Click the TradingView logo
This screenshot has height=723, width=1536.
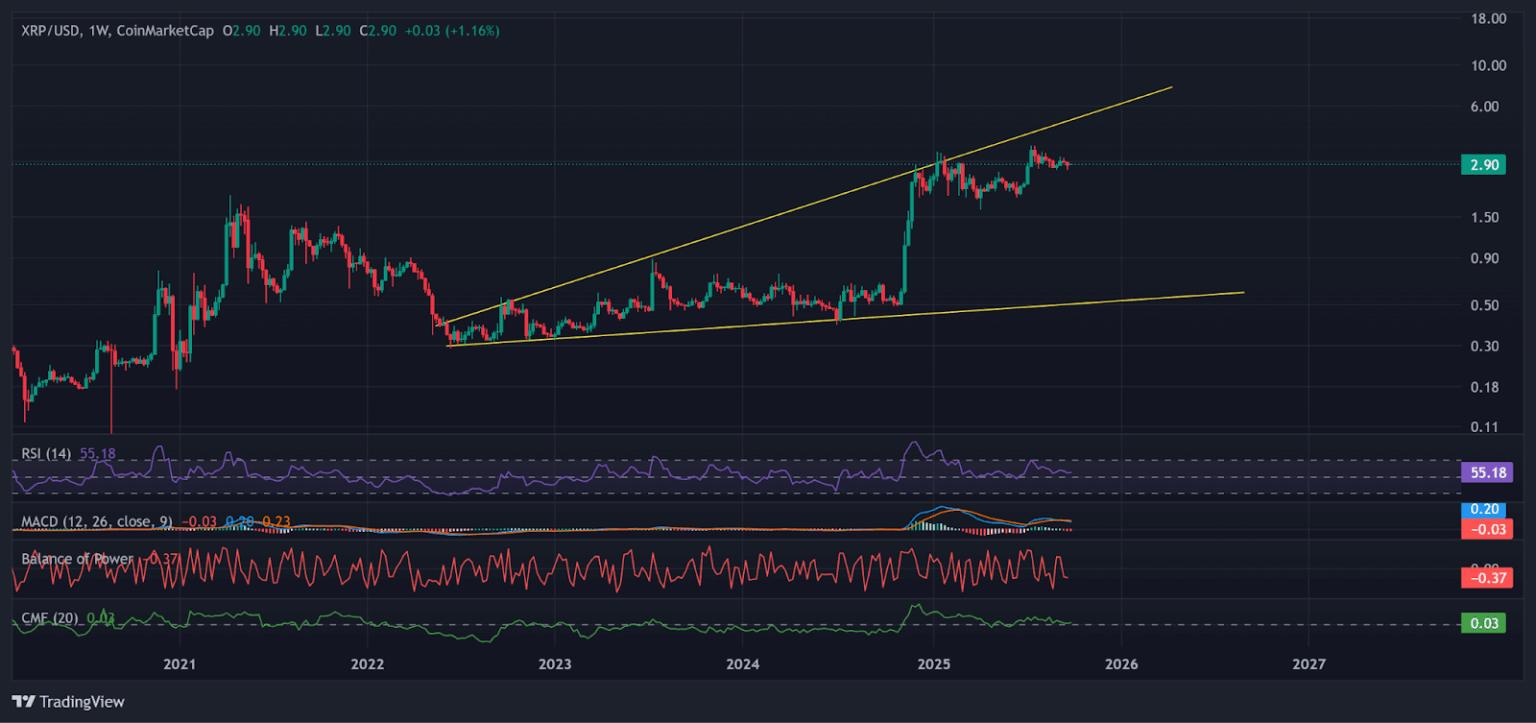(x=68, y=702)
